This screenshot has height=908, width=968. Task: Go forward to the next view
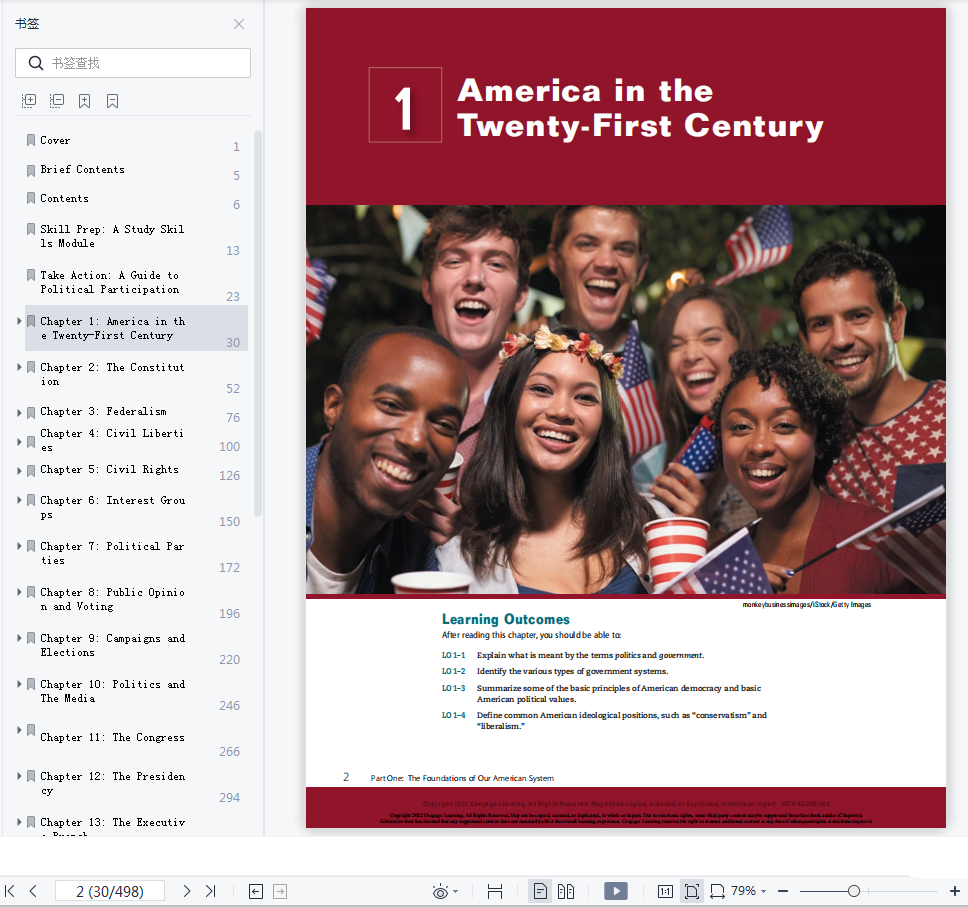280,891
